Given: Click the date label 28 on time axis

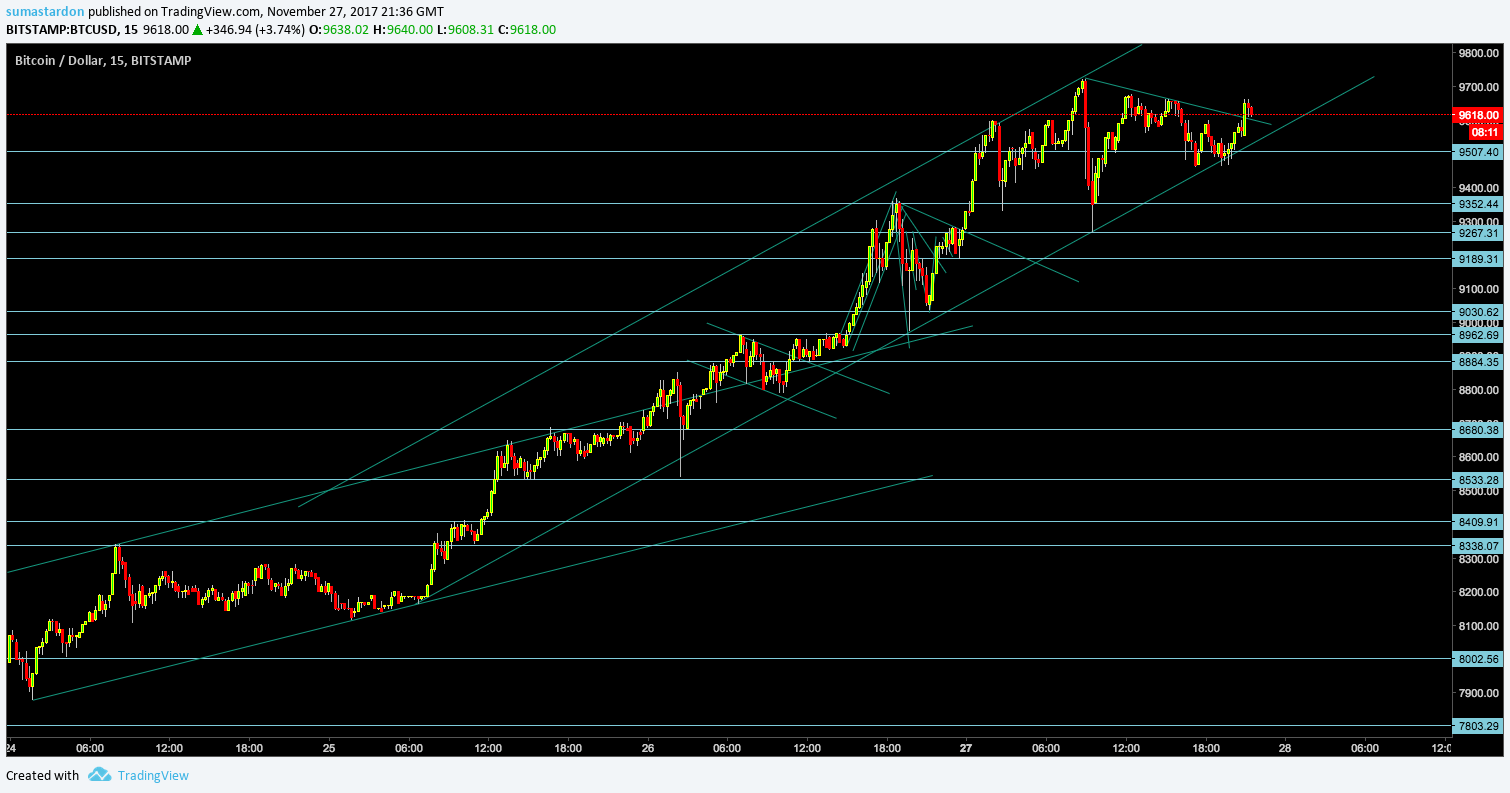Looking at the screenshot, I should 1285,748.
